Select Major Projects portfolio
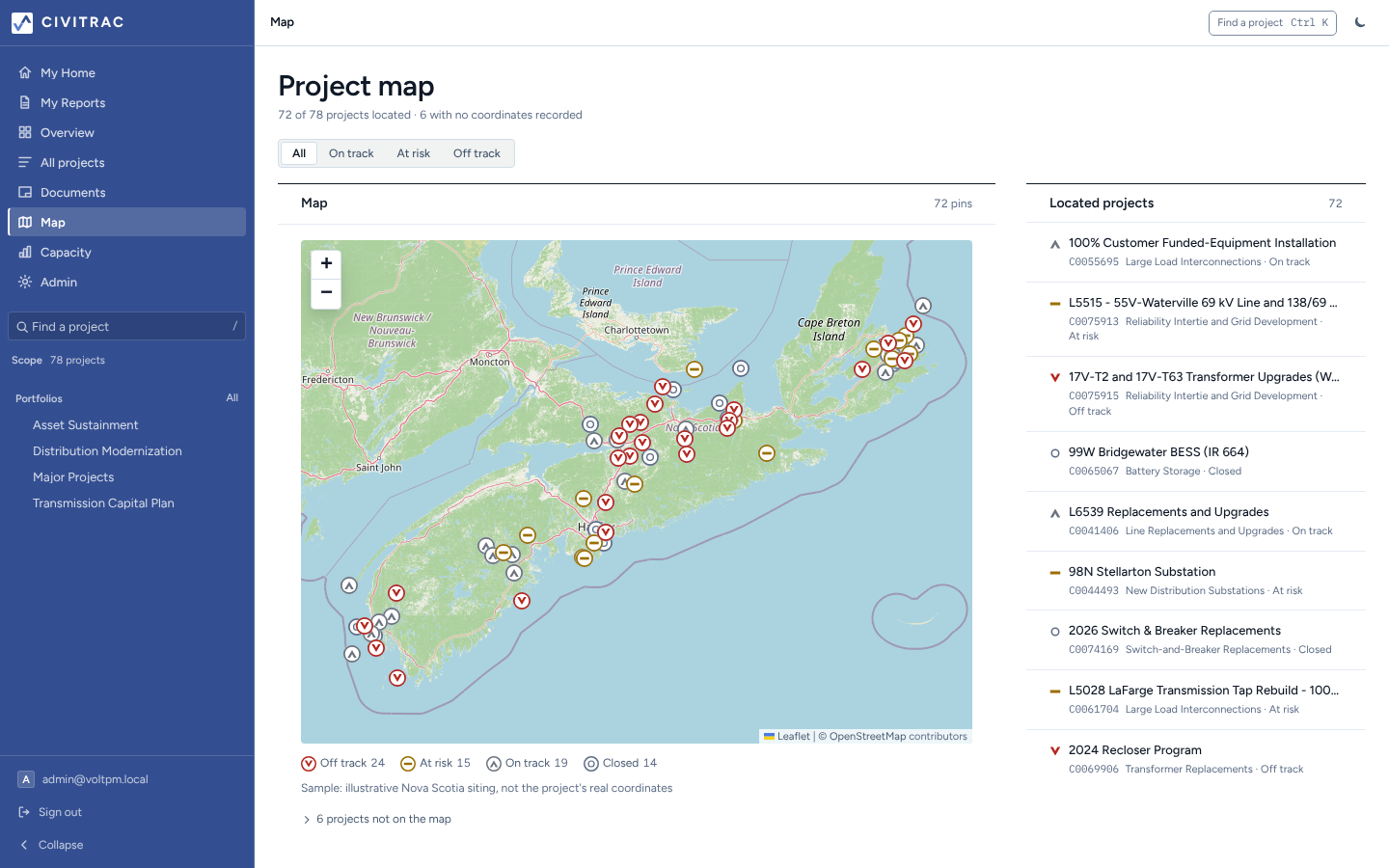Image resolution: width=1389 pixels, height=868 pixels. tap(73, 476)
